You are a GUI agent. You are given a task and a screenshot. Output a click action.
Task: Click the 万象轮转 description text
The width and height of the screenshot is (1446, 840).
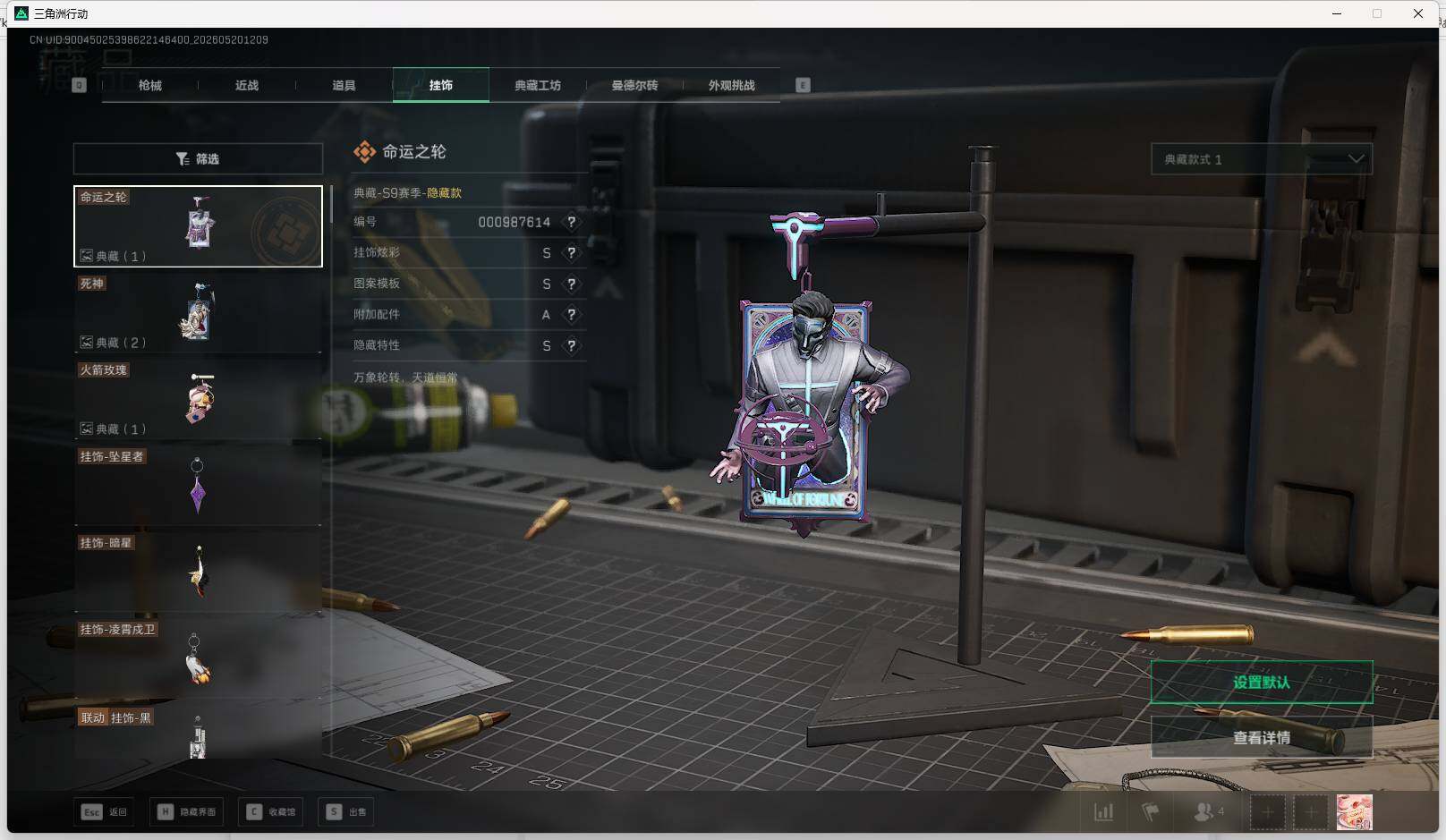point(405,378)
